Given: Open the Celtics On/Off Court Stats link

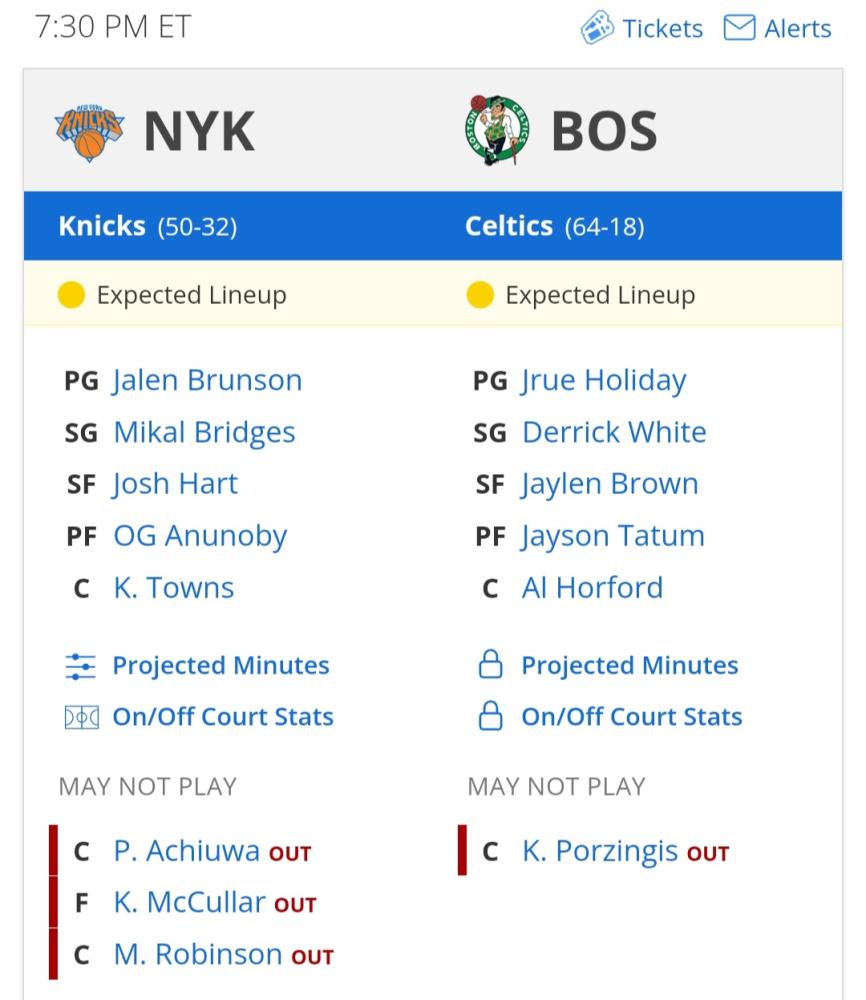Looking at the screenshot, I should pos(632,717).
